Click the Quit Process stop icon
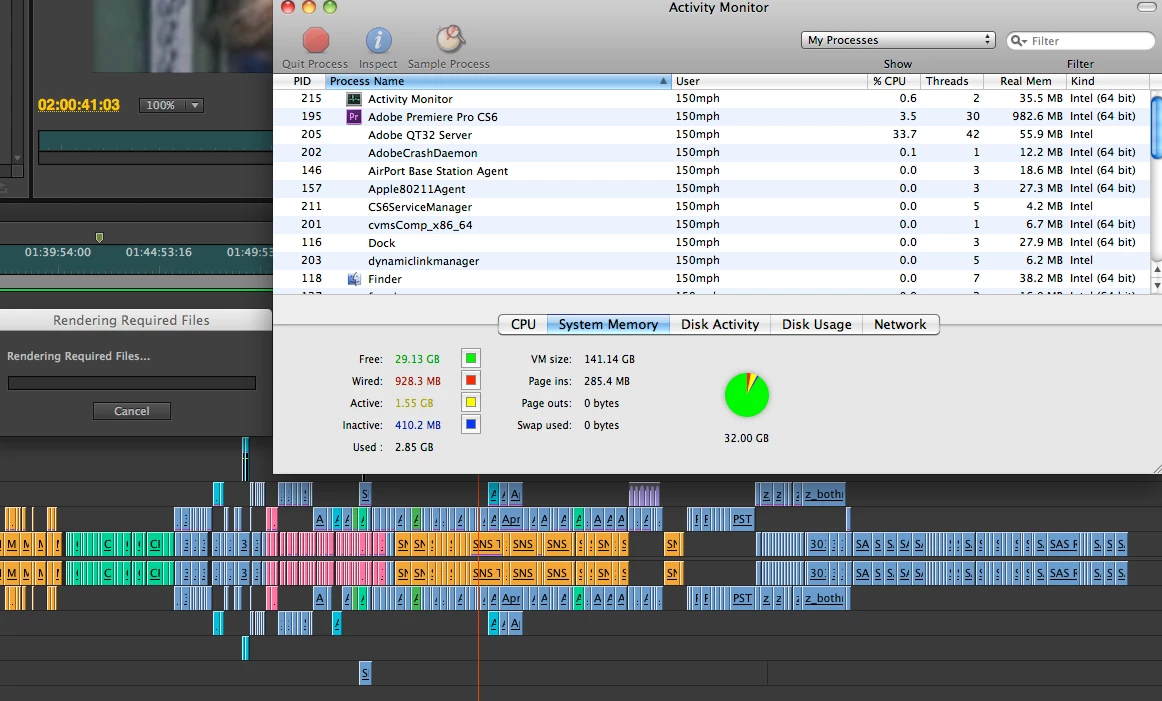 [316, 40]
